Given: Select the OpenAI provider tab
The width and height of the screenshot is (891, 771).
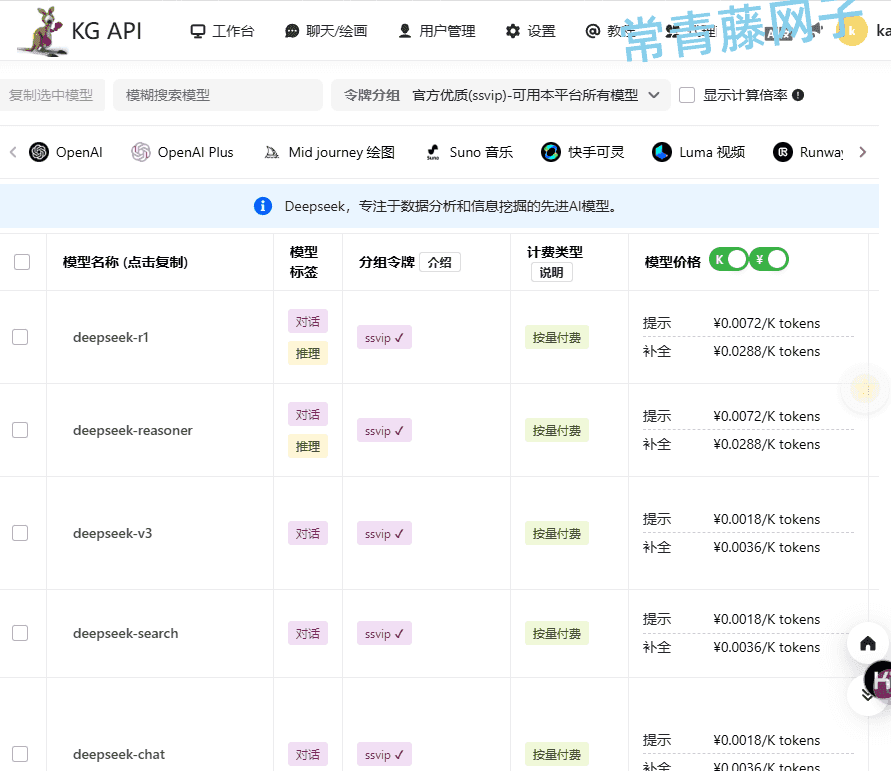Looking at the screenshot, I should pos(66,152).
